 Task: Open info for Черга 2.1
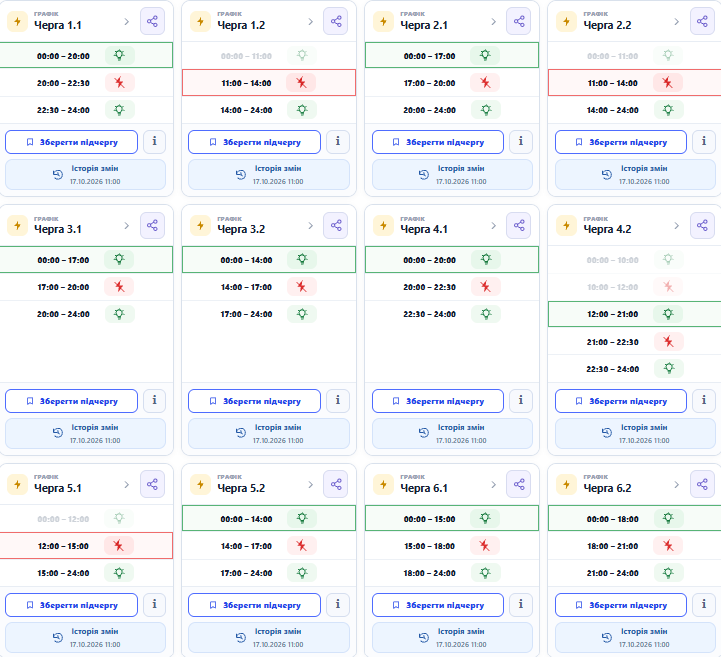coord(521,142)
